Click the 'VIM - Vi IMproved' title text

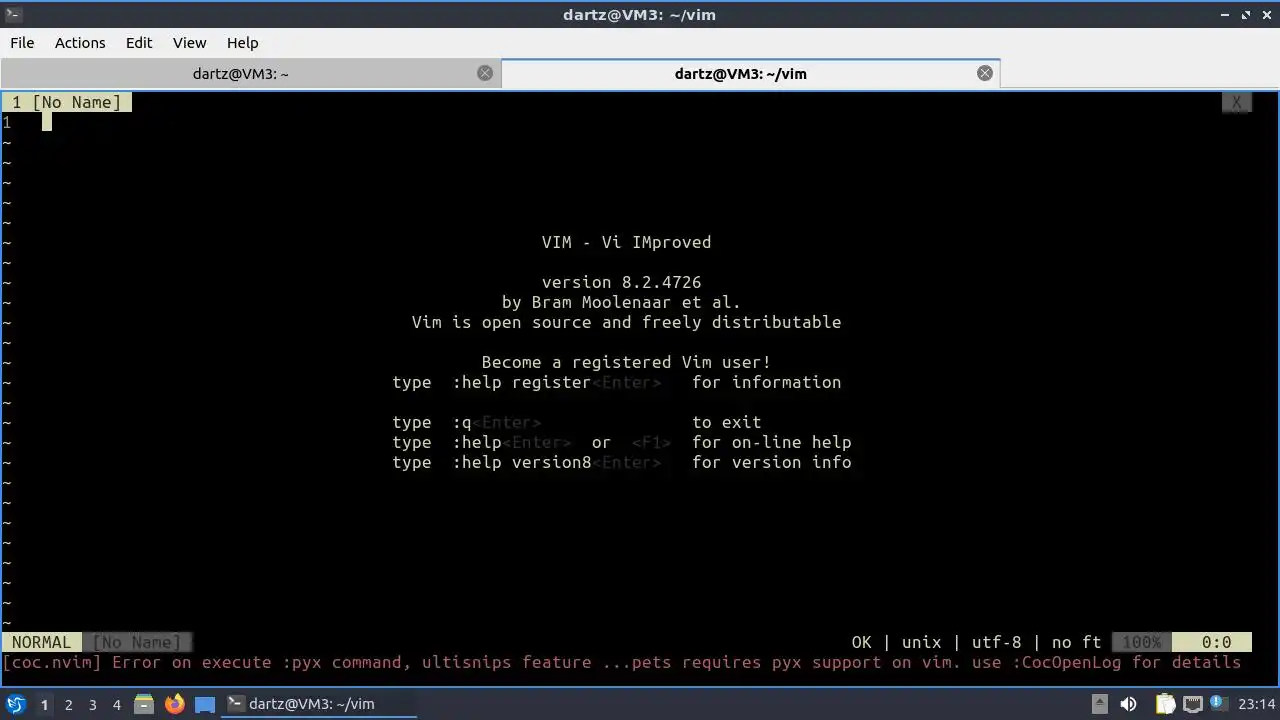pyautogui.click(x=626, y=242)
